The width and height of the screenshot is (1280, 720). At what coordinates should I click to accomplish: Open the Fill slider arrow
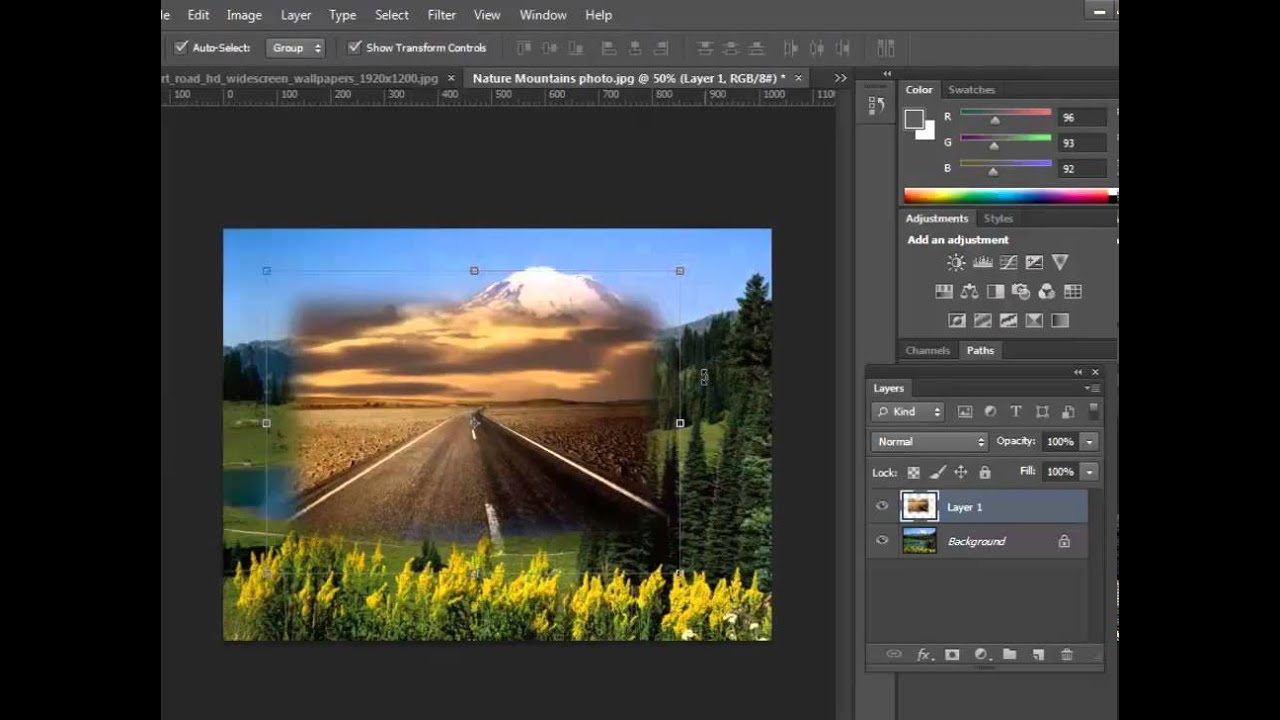pos(1089,471)
